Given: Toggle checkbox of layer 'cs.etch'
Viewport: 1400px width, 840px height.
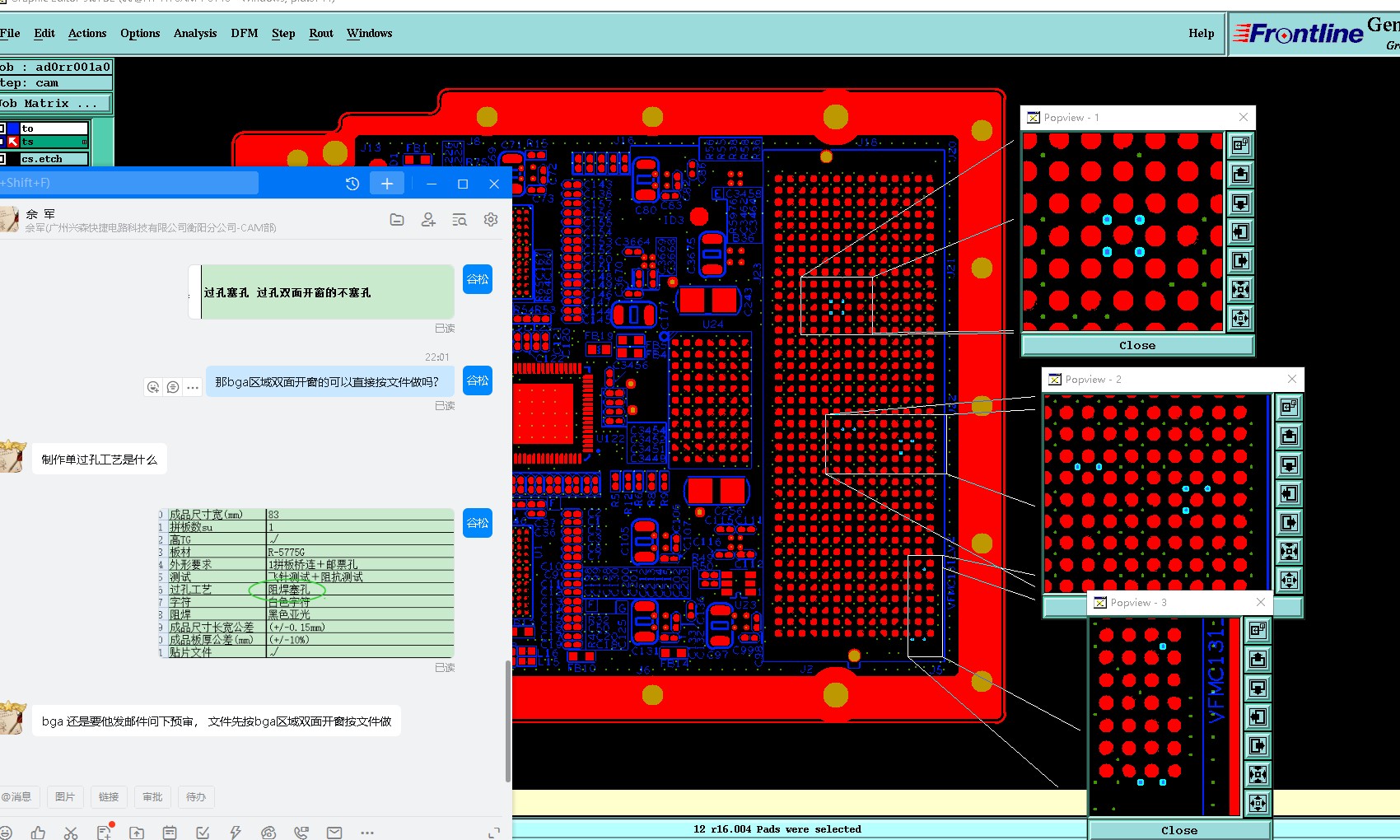Looking at the screenshot, I should point(2,159).
